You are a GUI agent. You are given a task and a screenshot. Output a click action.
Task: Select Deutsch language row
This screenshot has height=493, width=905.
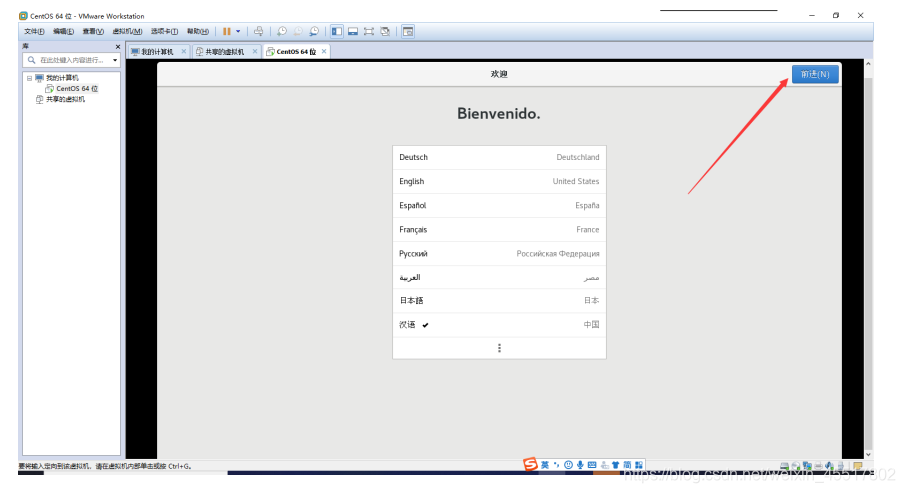click(x=499, y=157)
